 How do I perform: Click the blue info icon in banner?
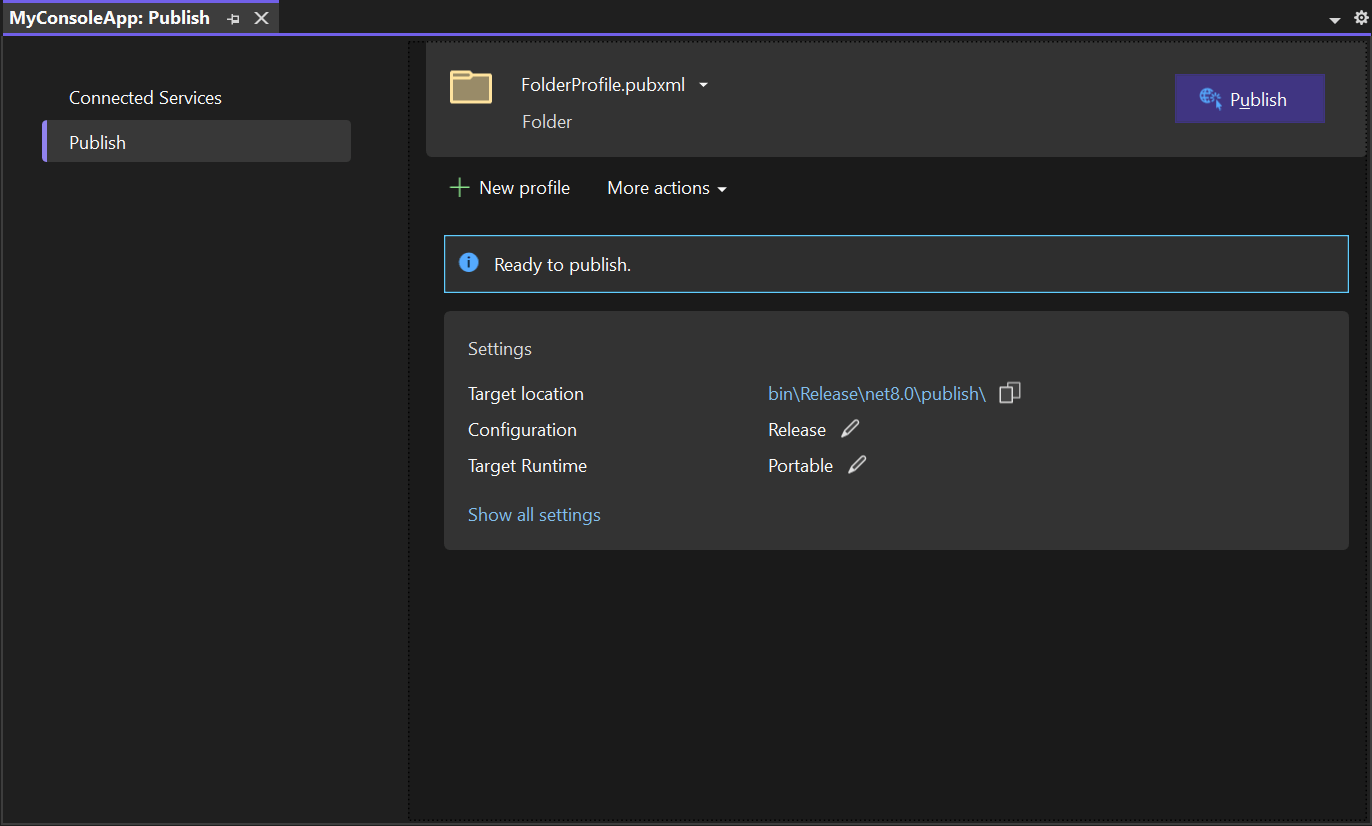[468, 263]
